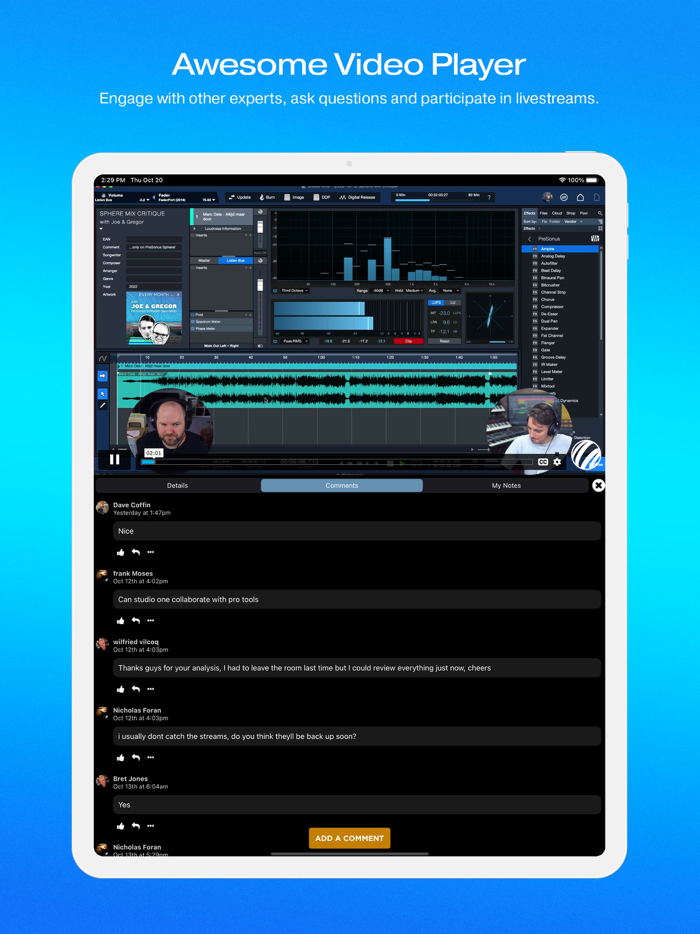This screenshot has height=934, width=700.
Task: Click the DDP button in the toolbar
Action: click(322, 197)
